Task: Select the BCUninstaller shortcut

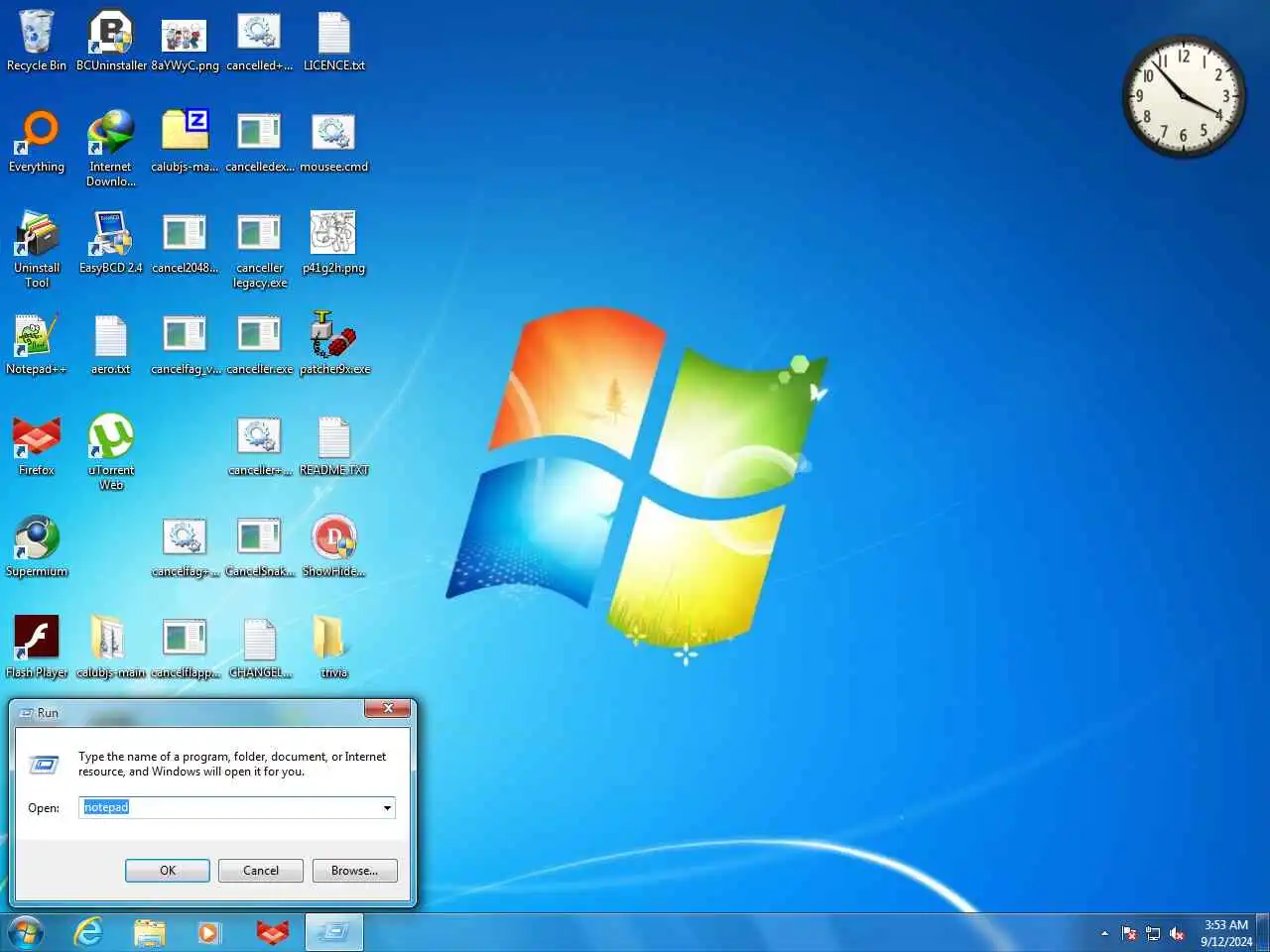Action: click(111, 42)
